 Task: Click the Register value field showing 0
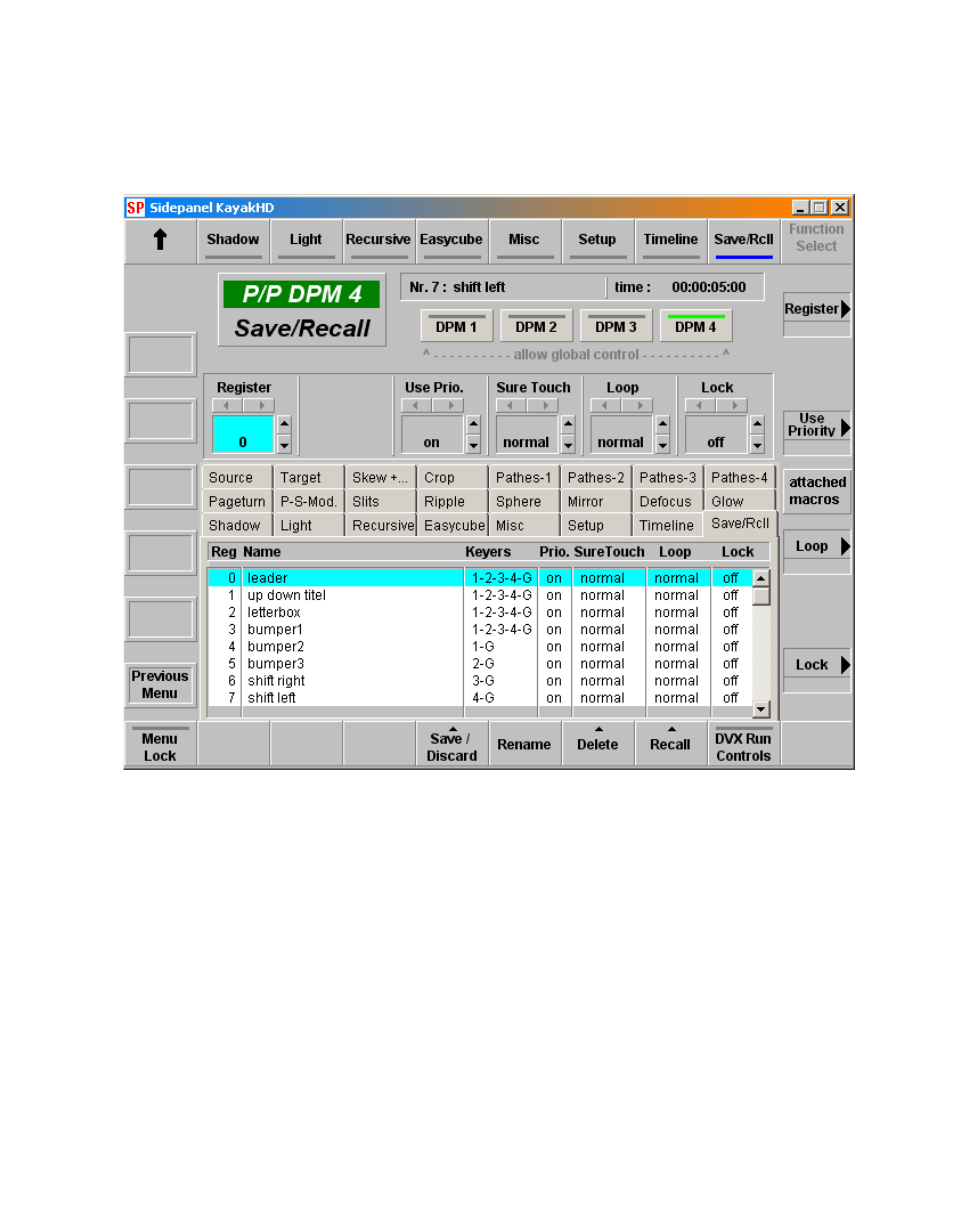[243, 435]
